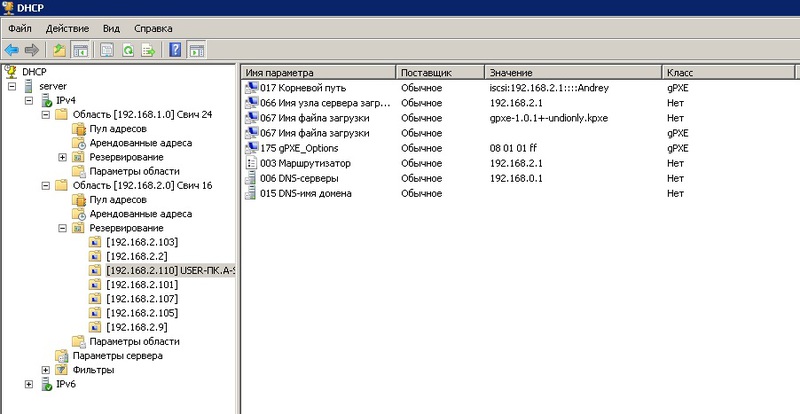Click the Export list toolbar icon

[x=148, y=50]
